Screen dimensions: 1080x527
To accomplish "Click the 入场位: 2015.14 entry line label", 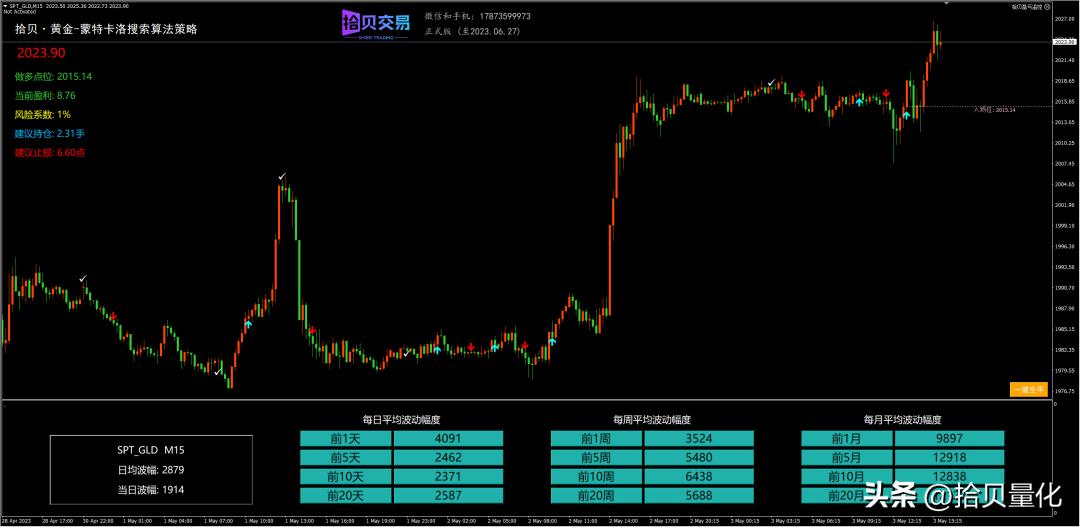I will 994,110.
